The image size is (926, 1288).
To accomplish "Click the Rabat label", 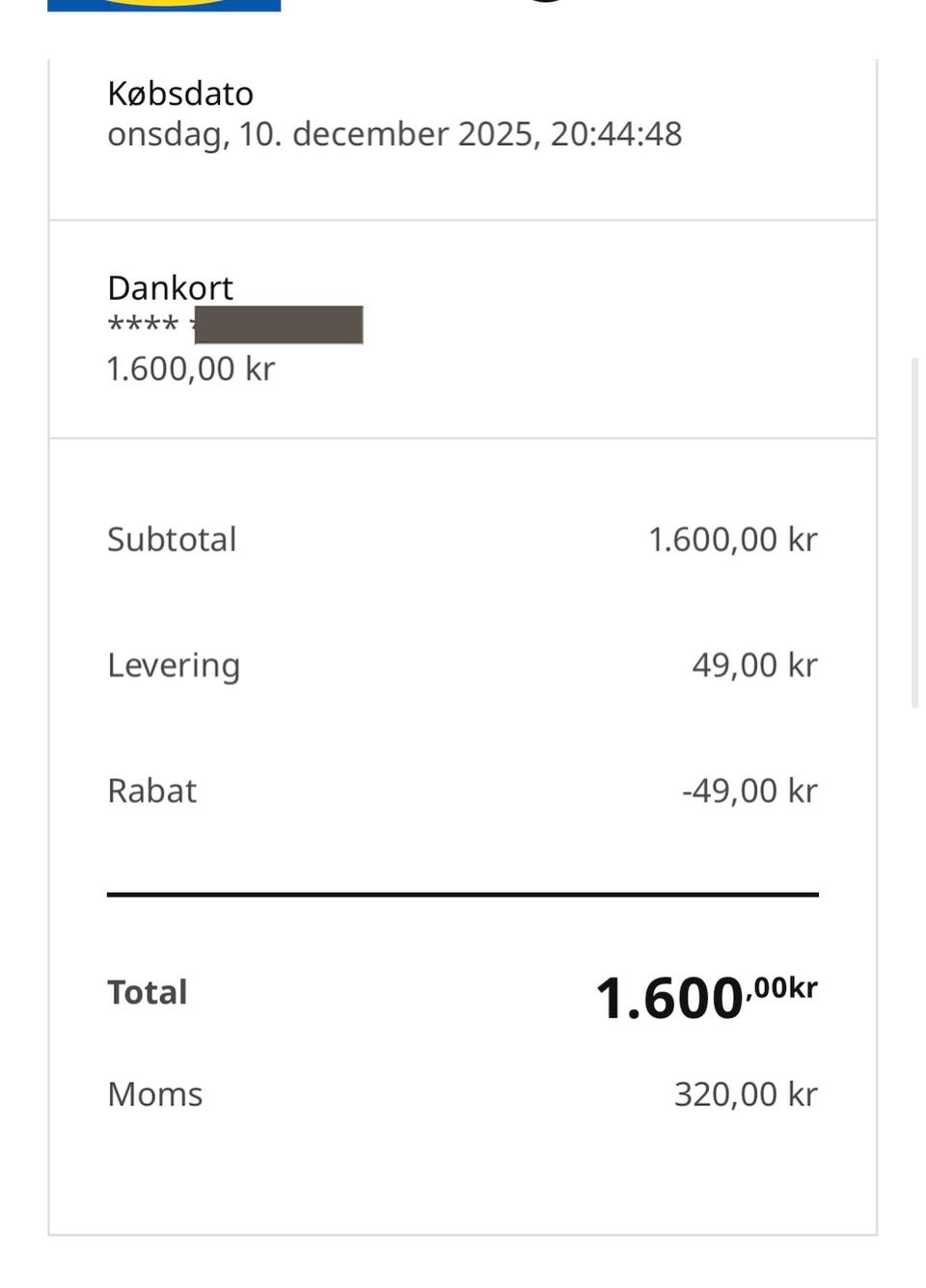I will tap(151, 791).
